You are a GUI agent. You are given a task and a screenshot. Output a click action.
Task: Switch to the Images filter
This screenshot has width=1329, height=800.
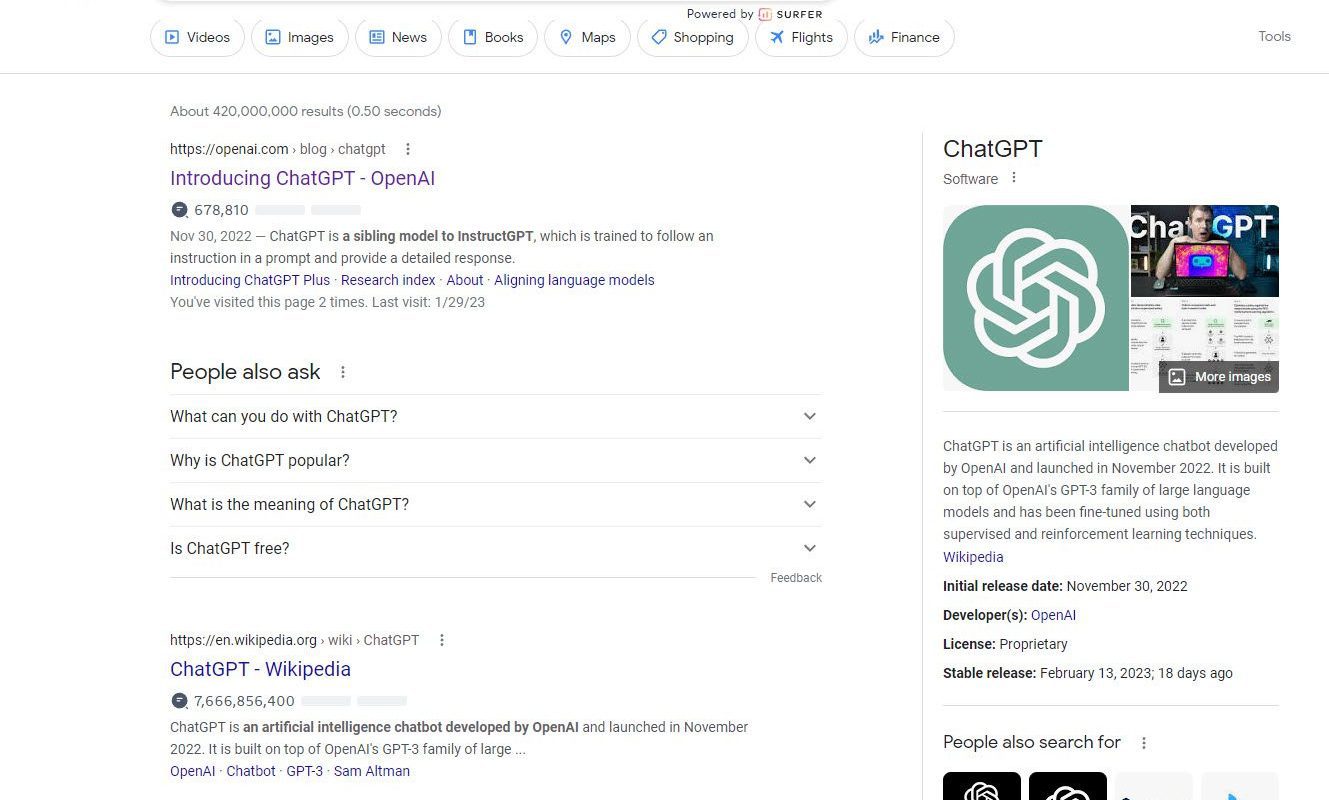(x=299, y=37)
